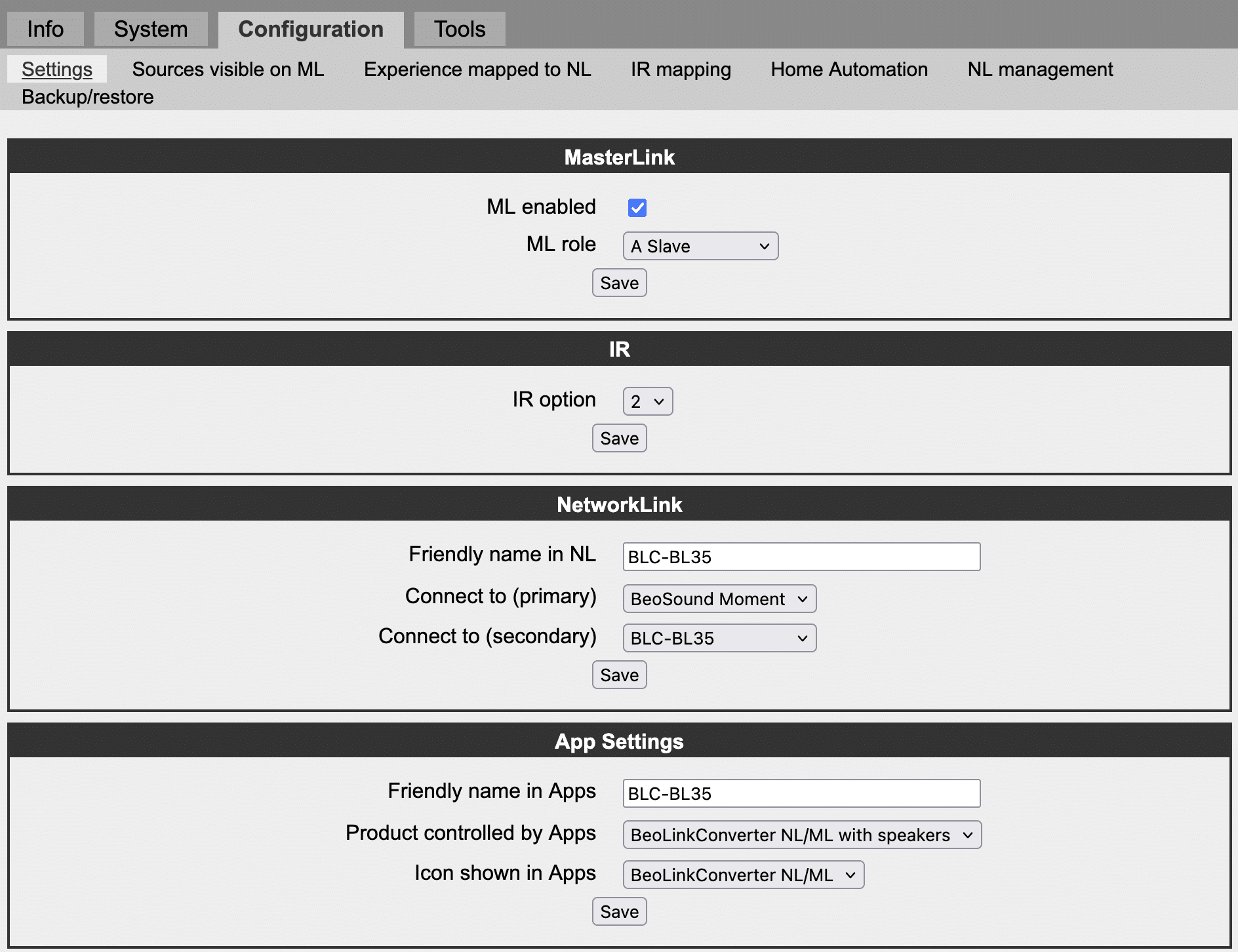Click the ML role label
Viewport: 1238px width, 952px height.
click(561, 244)
